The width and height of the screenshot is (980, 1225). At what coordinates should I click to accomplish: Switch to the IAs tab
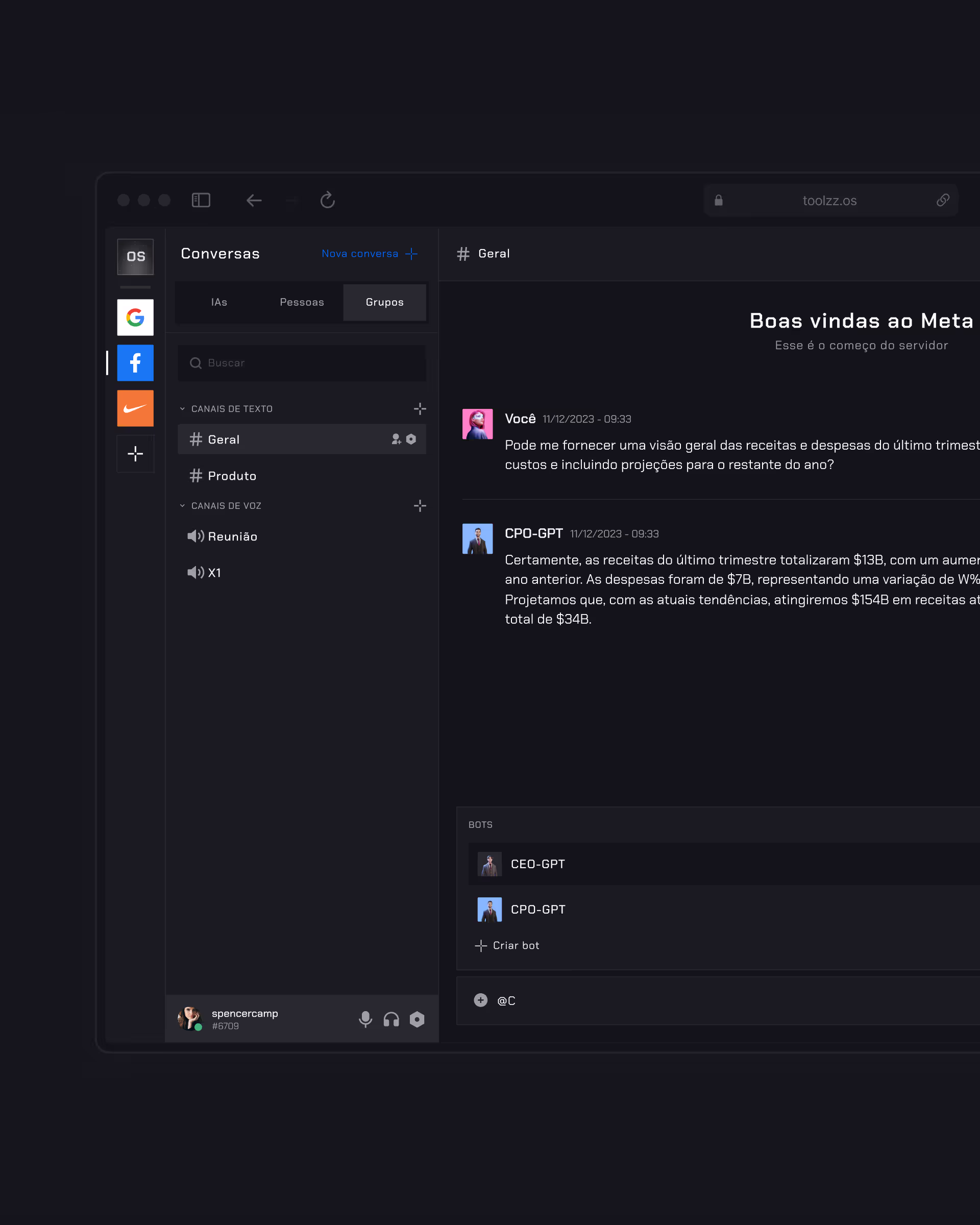coord(219,302)
